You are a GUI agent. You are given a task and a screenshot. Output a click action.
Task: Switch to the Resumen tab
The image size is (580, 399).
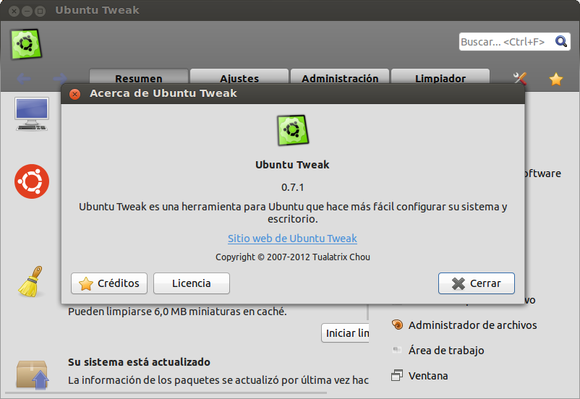click(x=139, y=77)
